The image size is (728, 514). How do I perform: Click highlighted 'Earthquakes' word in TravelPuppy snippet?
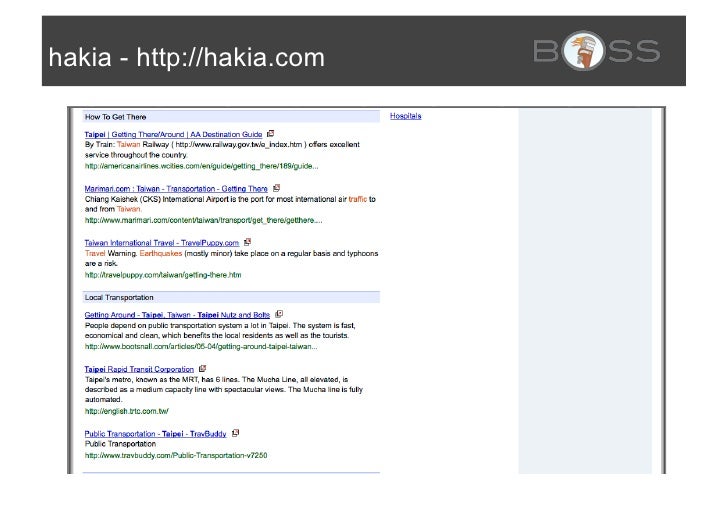click(161, 254)
